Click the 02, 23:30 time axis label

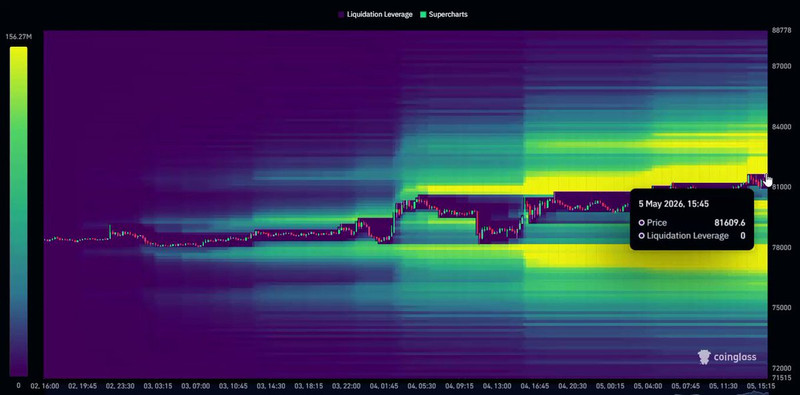coord(120,386)
